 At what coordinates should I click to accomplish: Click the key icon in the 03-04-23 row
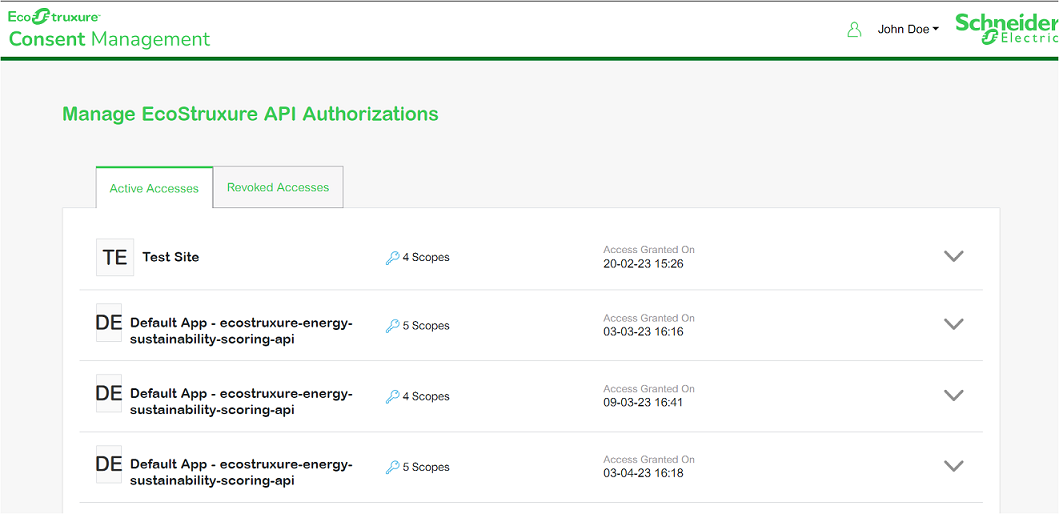coord(392,467)
